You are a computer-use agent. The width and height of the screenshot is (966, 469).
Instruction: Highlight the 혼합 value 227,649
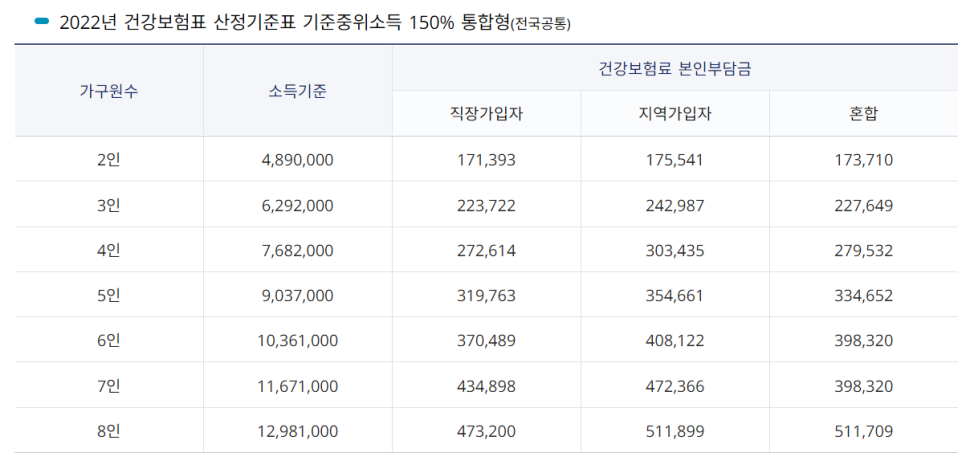click(x=864, y=205)
